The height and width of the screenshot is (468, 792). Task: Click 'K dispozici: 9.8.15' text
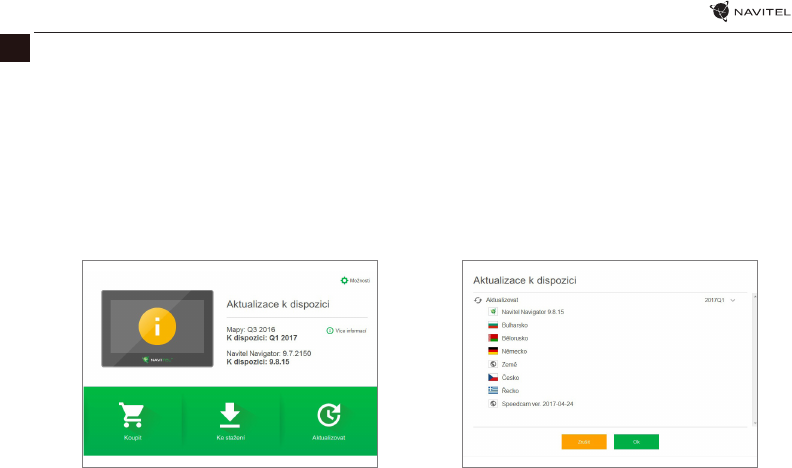258,362
